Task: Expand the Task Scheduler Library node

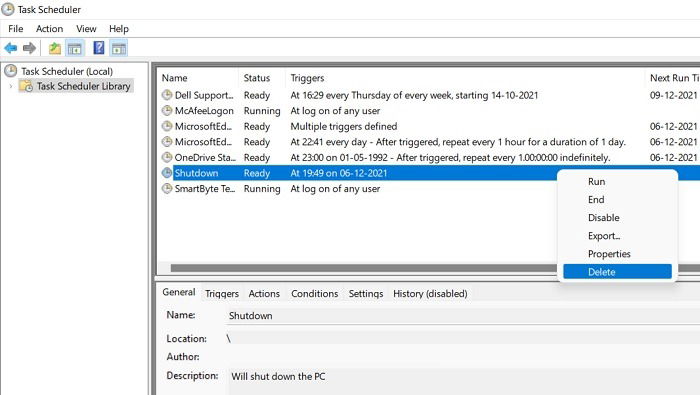Action: (11, 86)
